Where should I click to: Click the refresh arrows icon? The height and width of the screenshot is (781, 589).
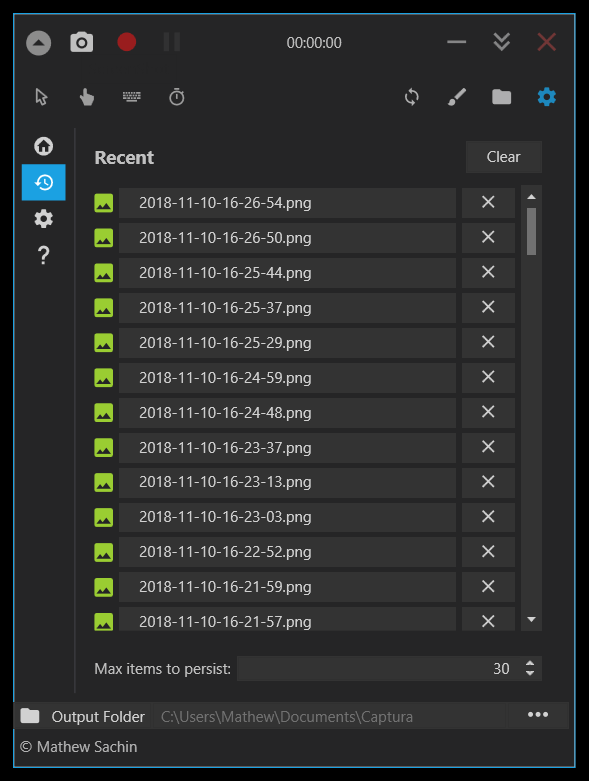[x=412, y=97]
